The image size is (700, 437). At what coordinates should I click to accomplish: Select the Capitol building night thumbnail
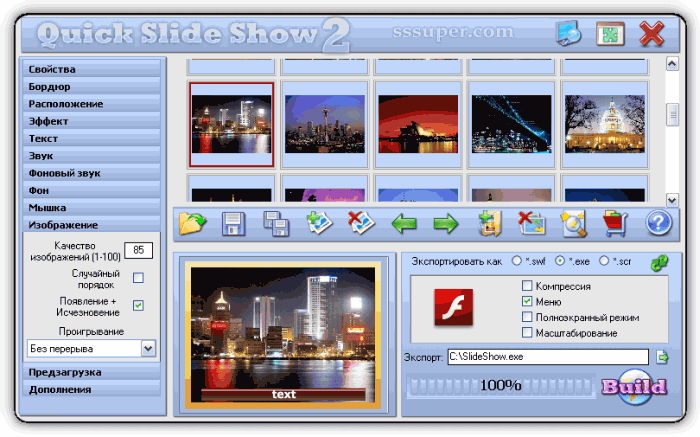point(604,124)
